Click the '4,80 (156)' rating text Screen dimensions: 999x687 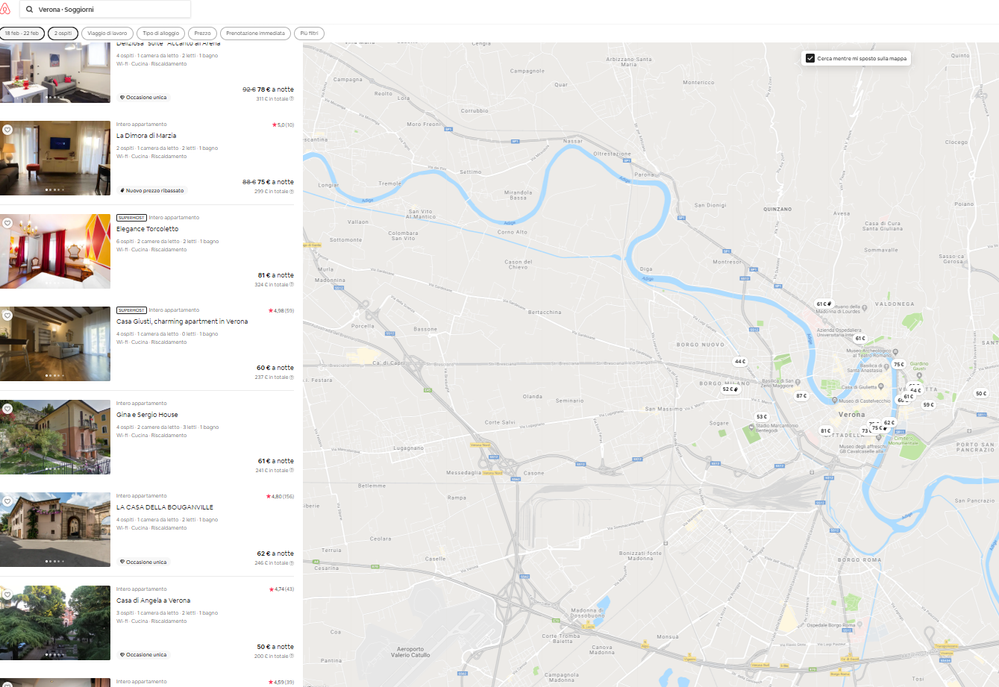coord(280,496)
